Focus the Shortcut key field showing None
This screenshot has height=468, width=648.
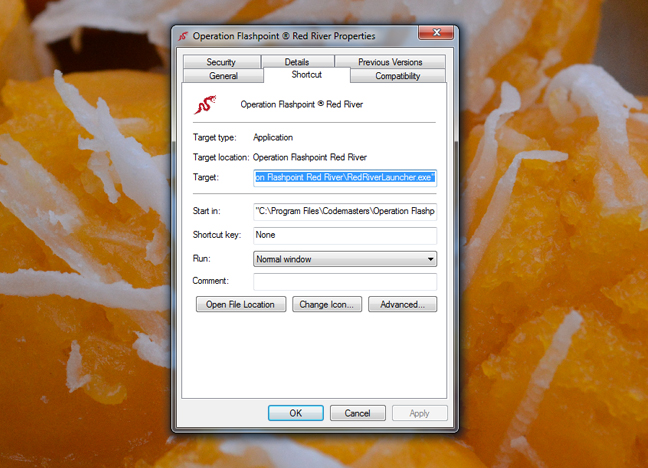(x=345, y=235)
